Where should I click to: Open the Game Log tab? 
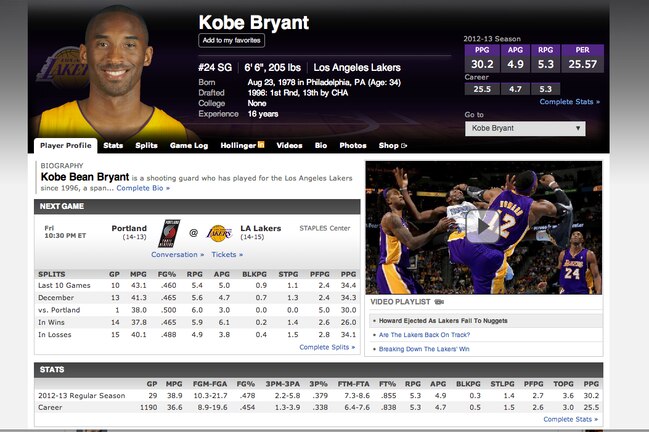pyautogui.click(x=189, y=146)
